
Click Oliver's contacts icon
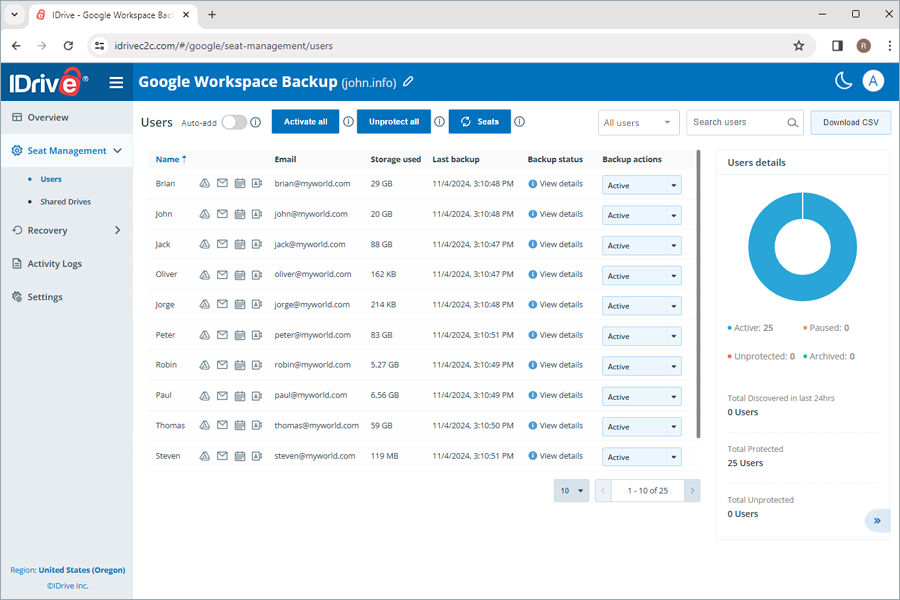click(257, 274)
